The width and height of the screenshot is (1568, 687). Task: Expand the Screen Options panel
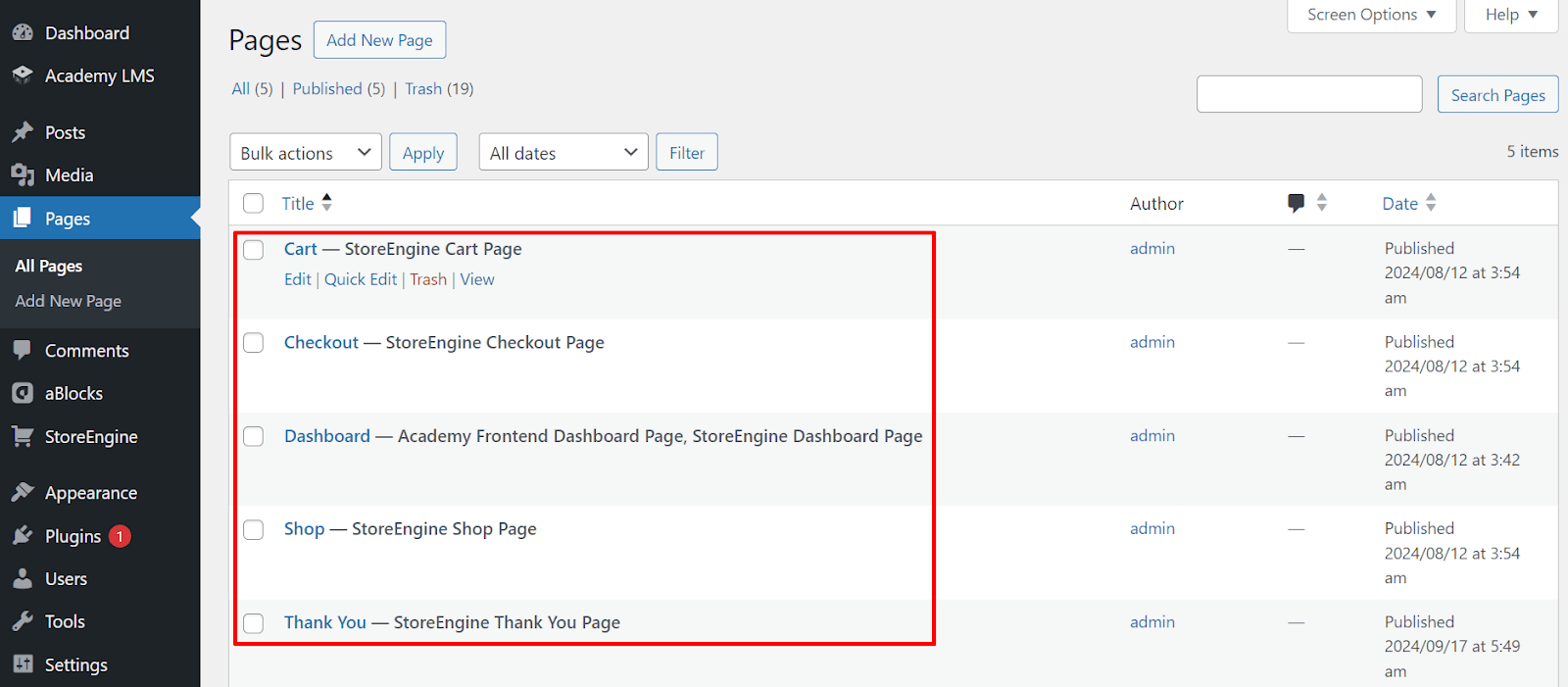pos(1371,15)
